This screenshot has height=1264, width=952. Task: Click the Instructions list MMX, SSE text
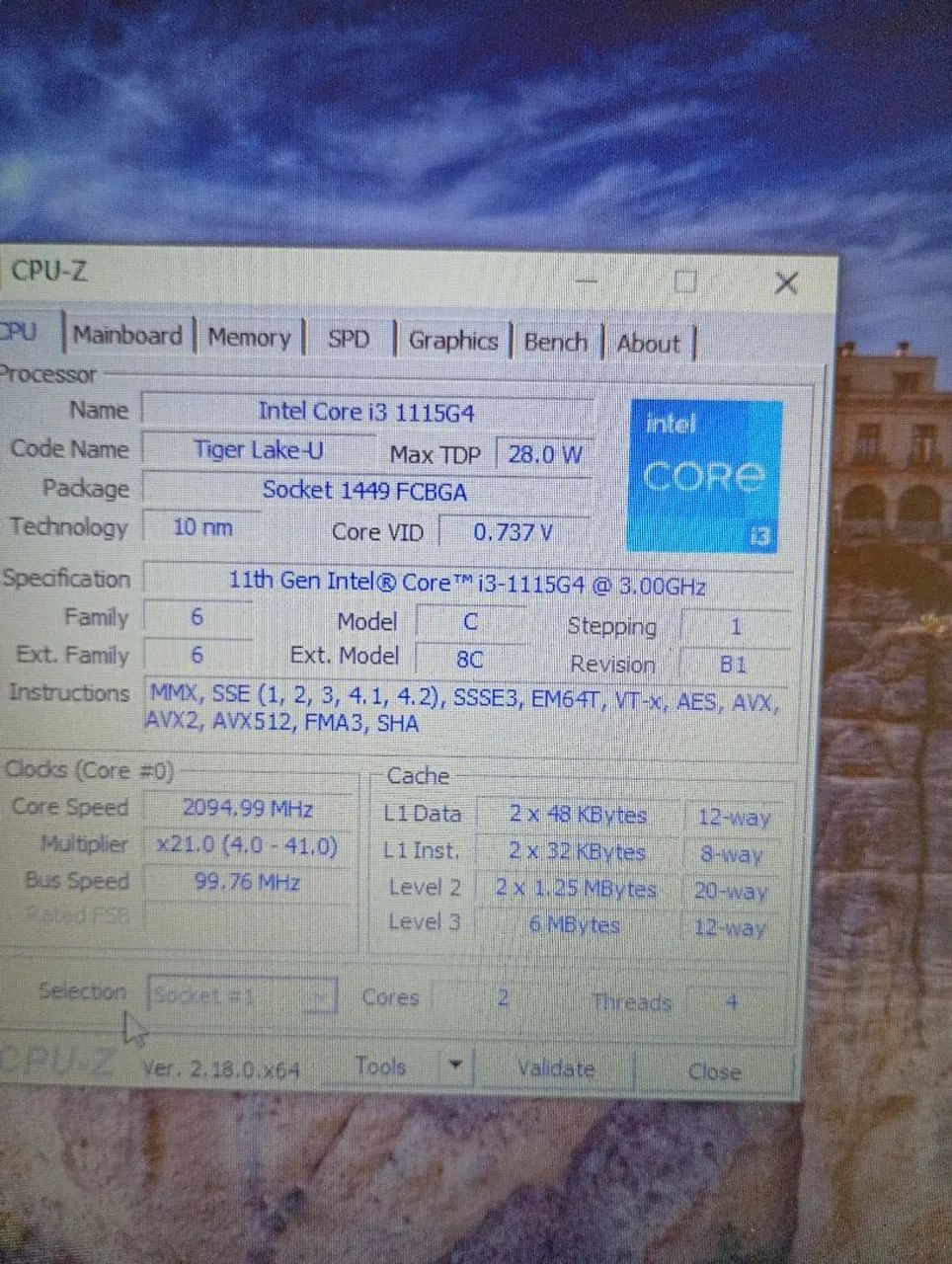coord(464,708)
